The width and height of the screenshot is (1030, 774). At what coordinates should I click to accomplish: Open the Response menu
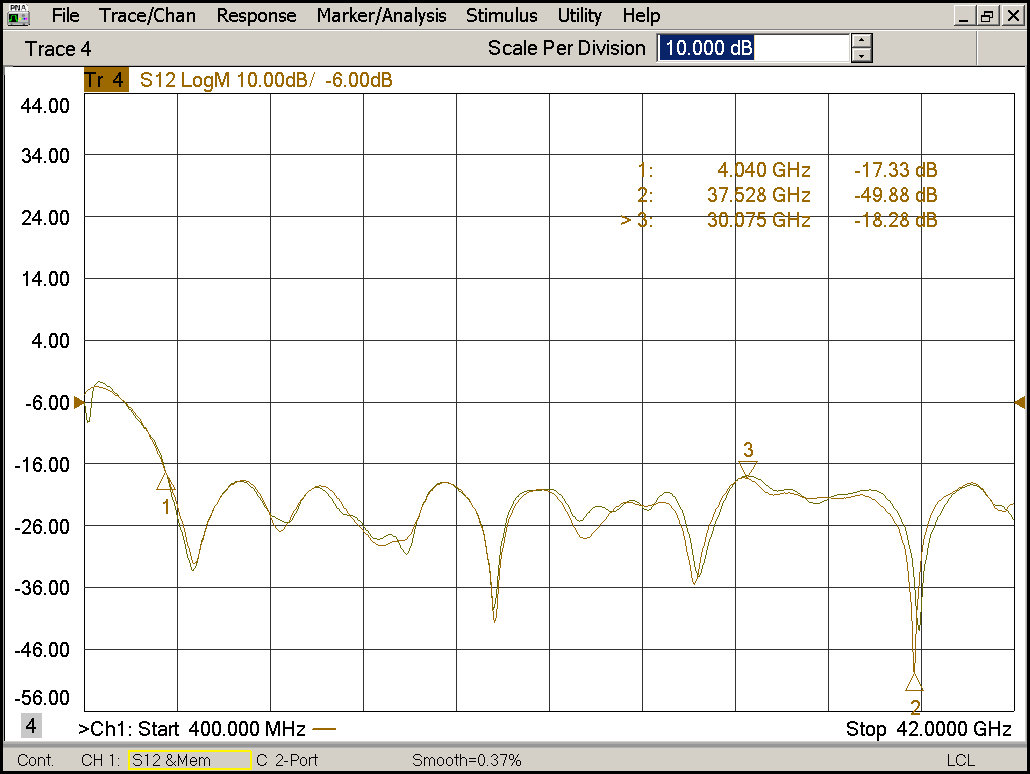(256, 15)
